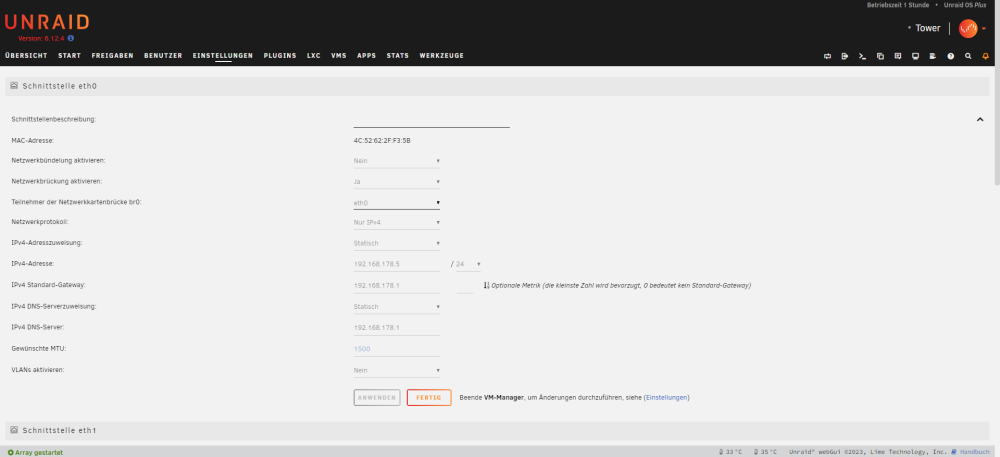Viewport: 1000px width, 457px height.
Task: Open the file manager copy icon
Action: tap(880, 56)
